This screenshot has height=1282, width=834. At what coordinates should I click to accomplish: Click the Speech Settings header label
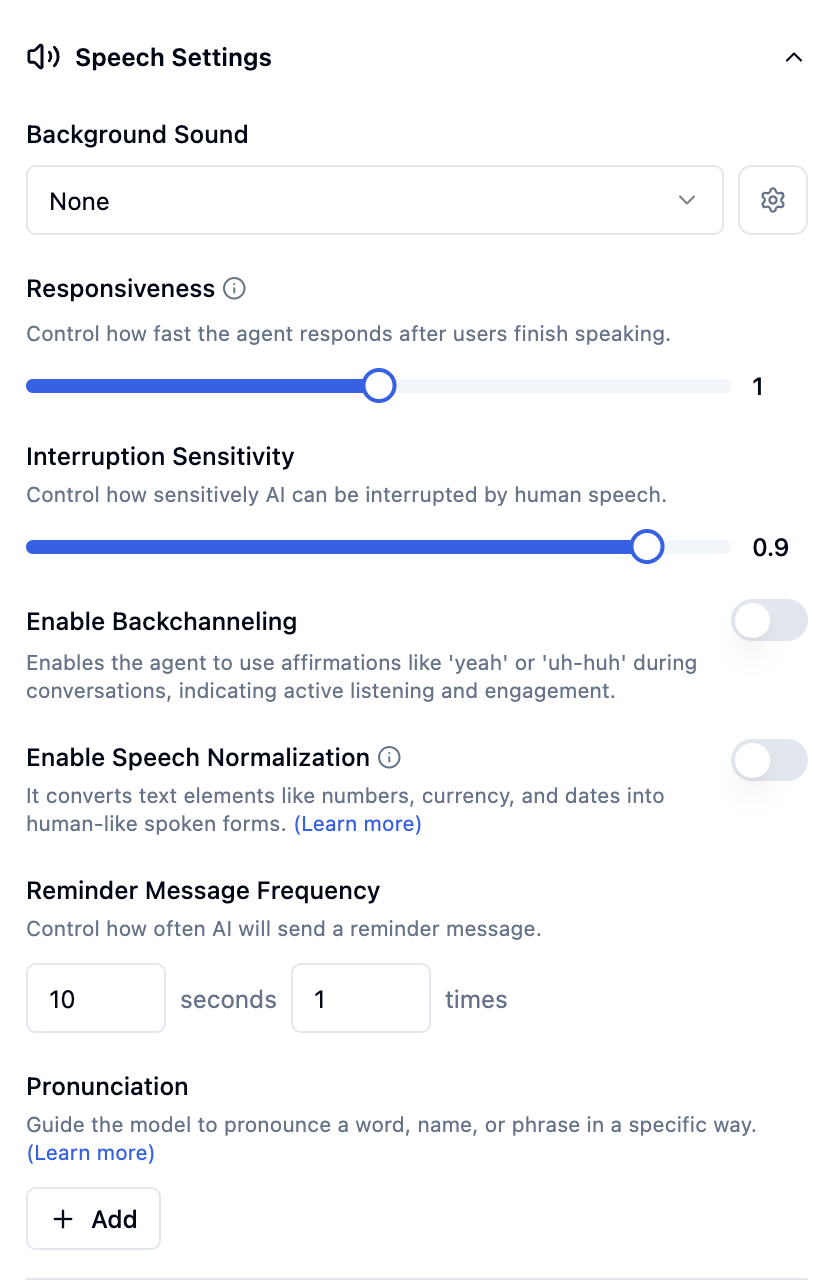tap(172, 57)
